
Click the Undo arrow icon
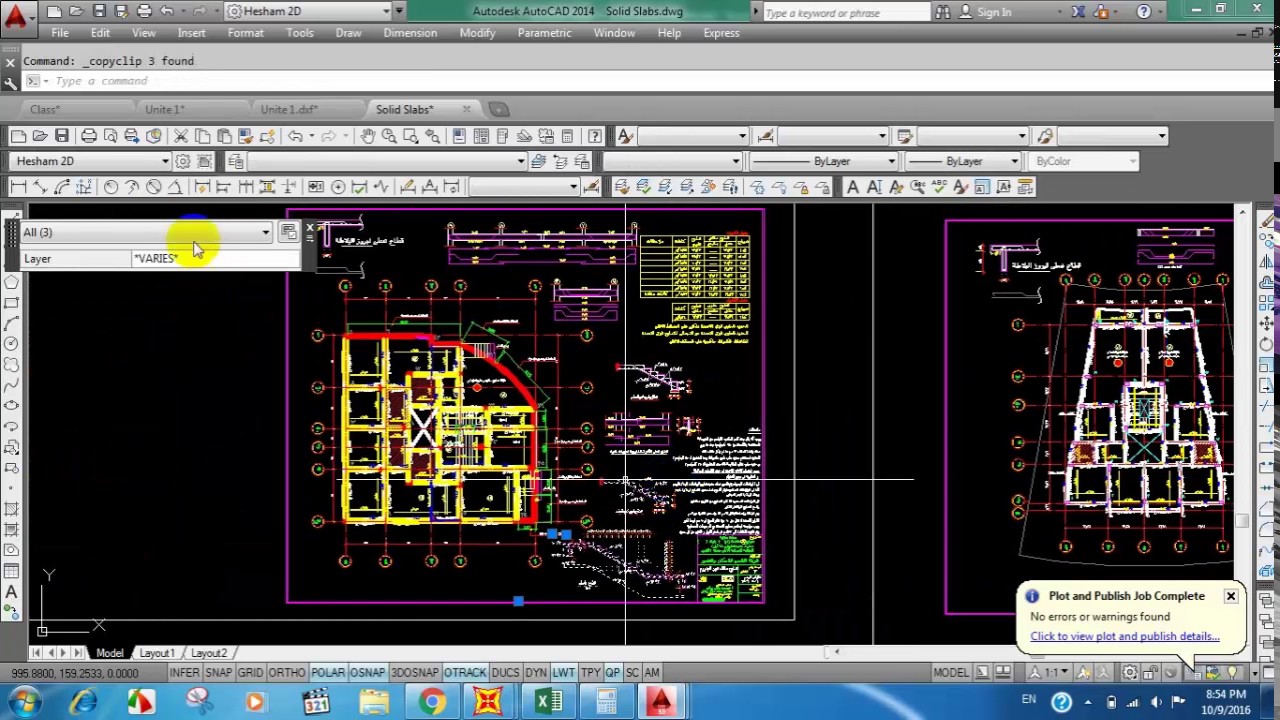click(295, 136)
